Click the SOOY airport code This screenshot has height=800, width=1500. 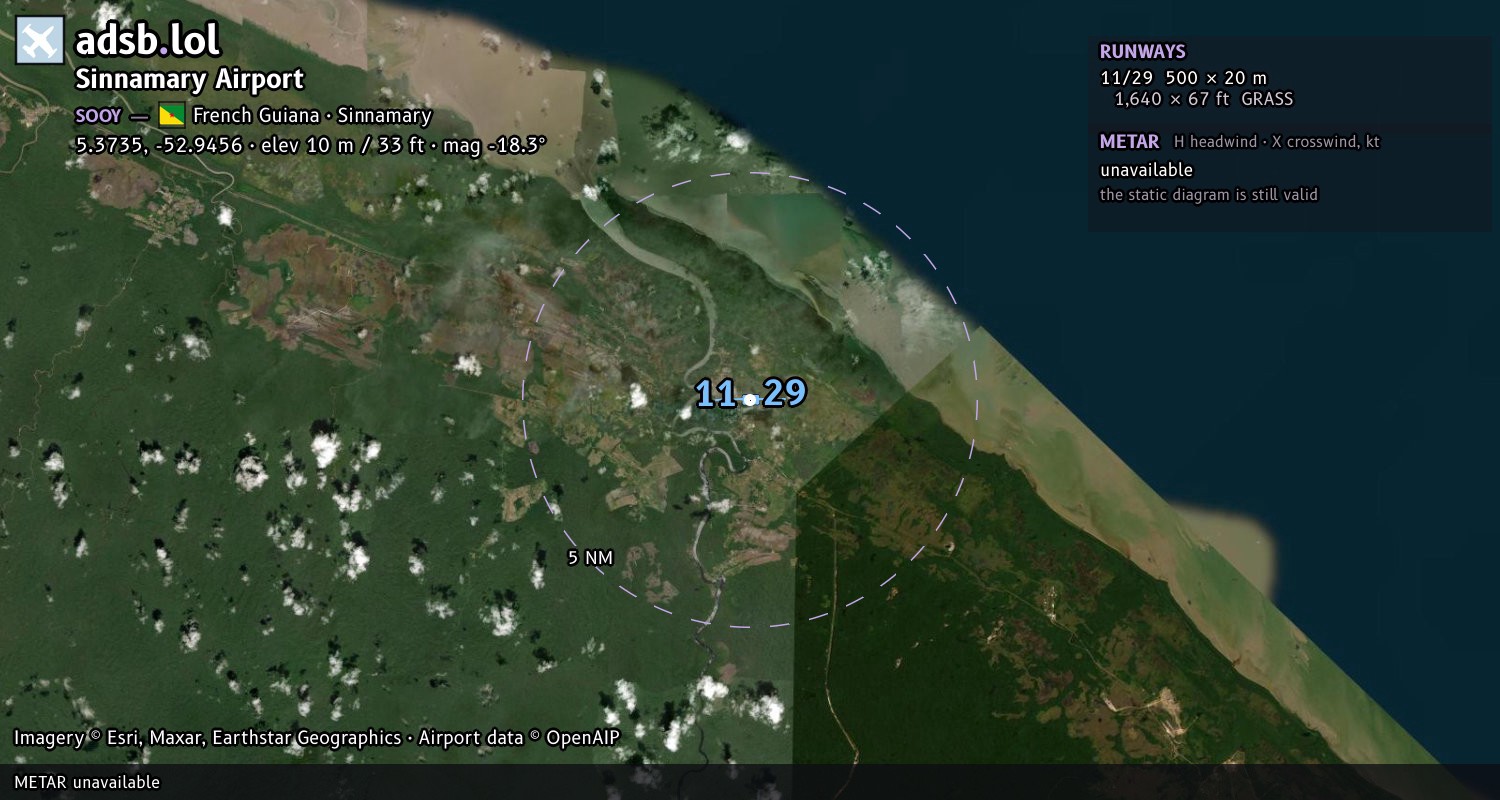tap(98, 116)
